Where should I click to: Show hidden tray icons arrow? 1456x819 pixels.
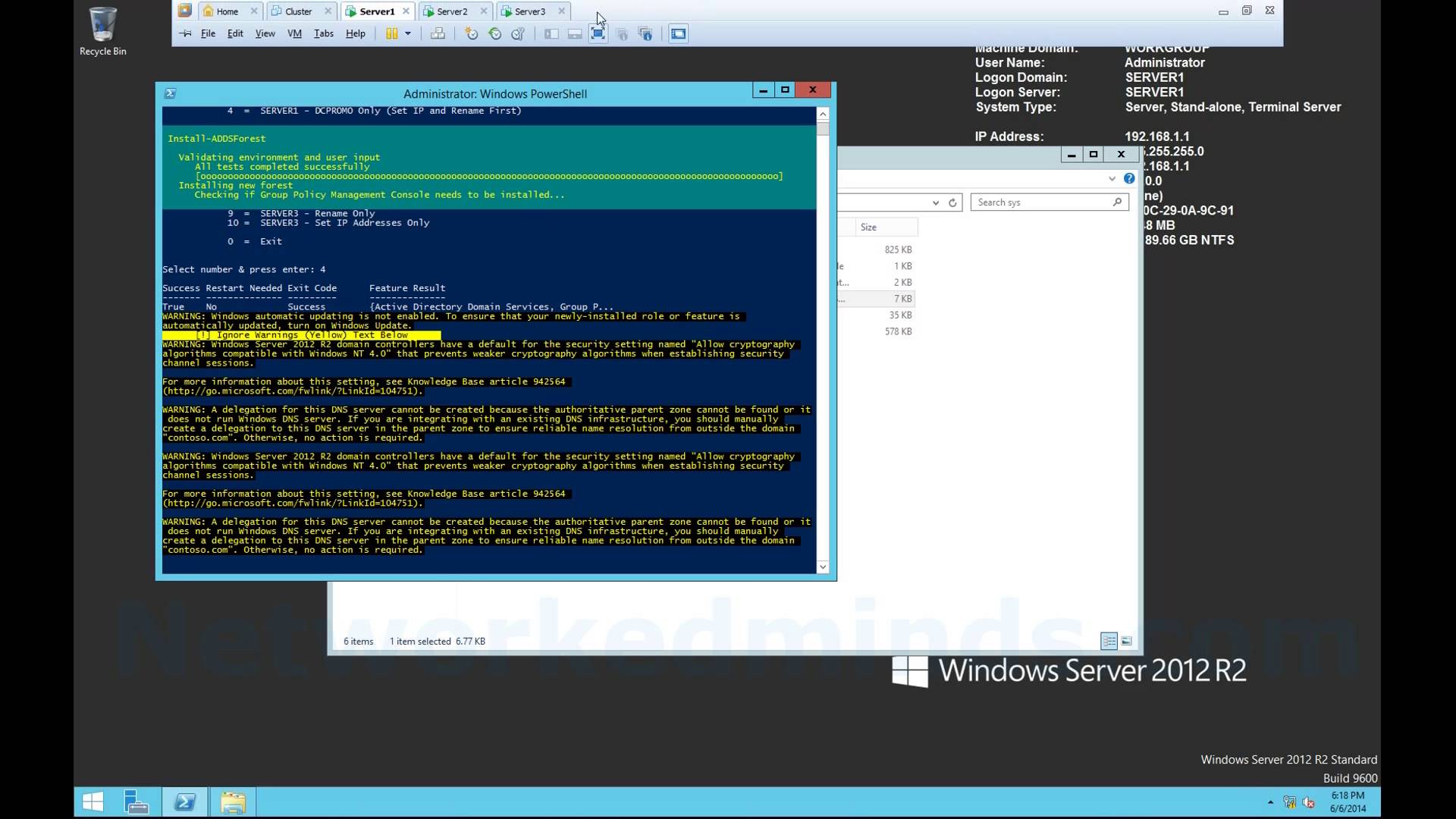[1270, 802]
